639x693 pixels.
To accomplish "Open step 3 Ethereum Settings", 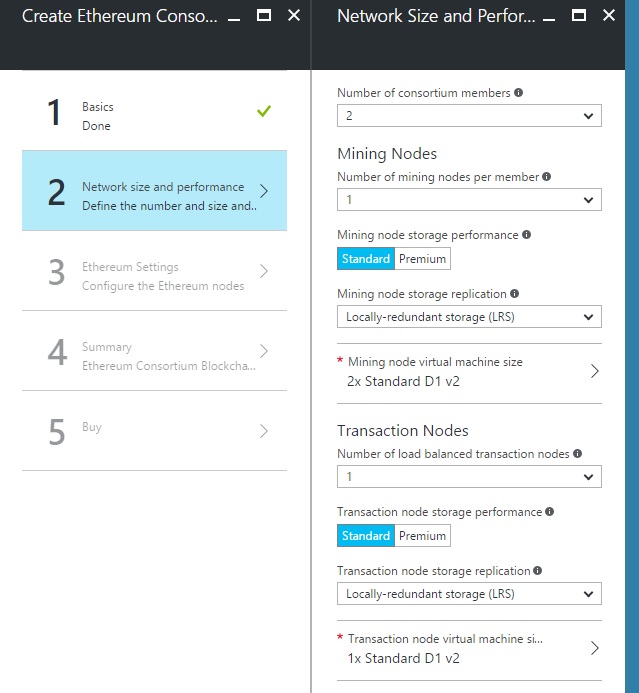I will (154, 270).
